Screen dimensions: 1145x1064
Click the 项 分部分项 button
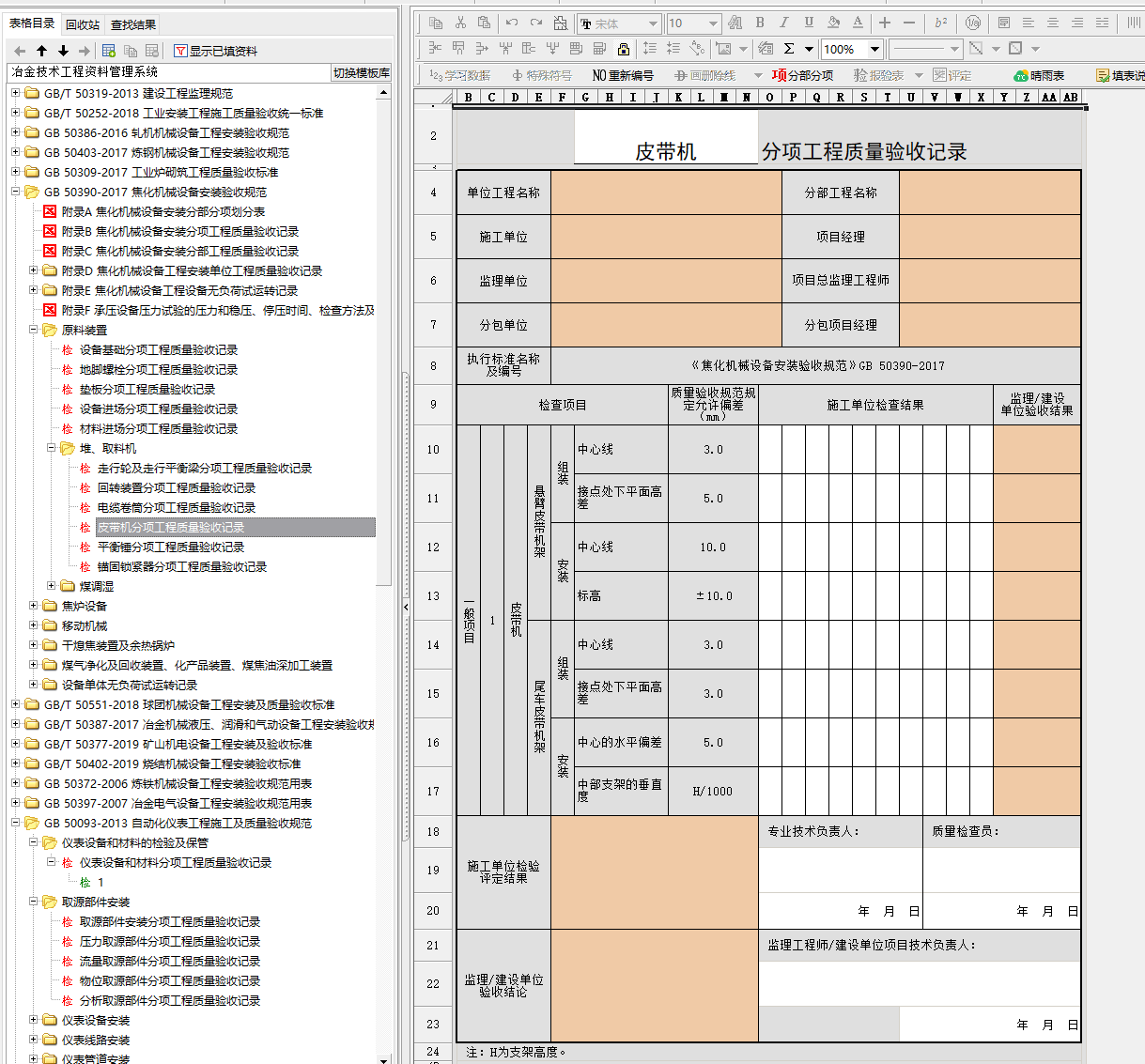[802, 75]
